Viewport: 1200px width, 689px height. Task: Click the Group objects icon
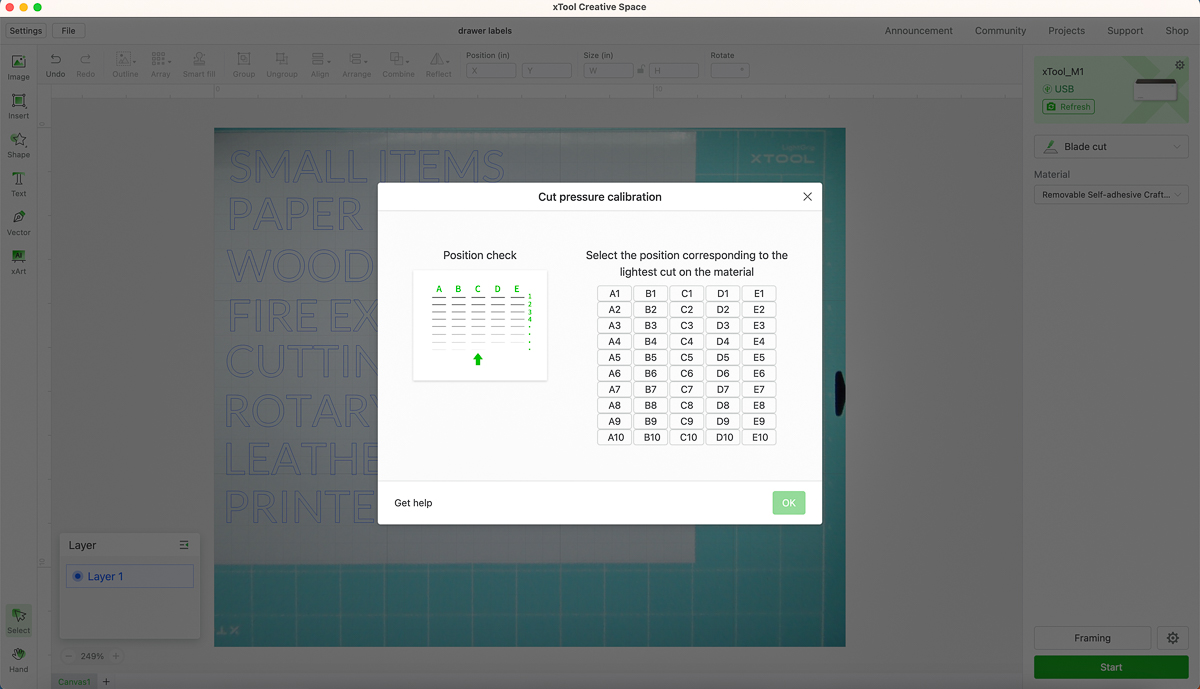tap(243, 60)
